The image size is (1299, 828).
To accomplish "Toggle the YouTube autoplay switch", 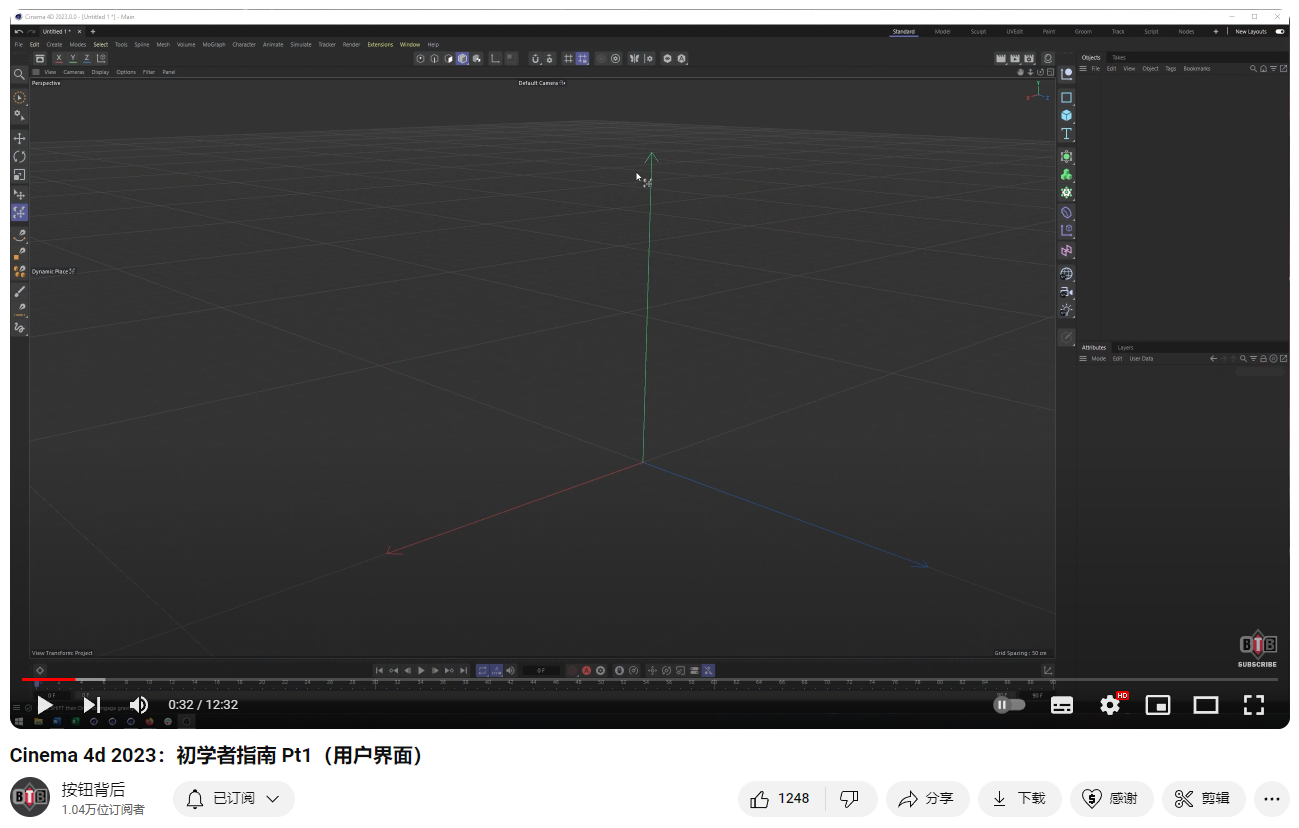I will click(1009, 704).
